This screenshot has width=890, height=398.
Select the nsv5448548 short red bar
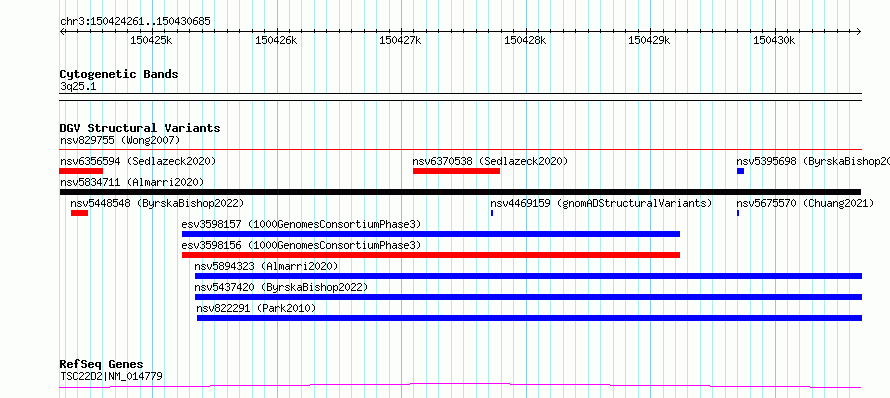pos(79,213)
